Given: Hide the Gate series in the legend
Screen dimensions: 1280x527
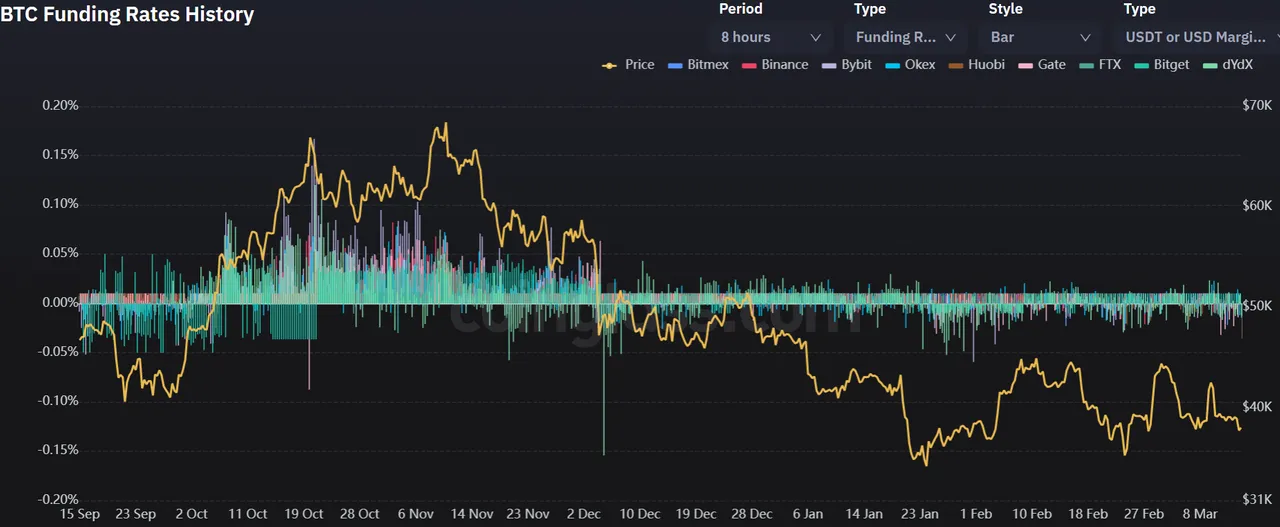Looking at the screenshot, I should pyautogui.click(x=1041, y=64).
